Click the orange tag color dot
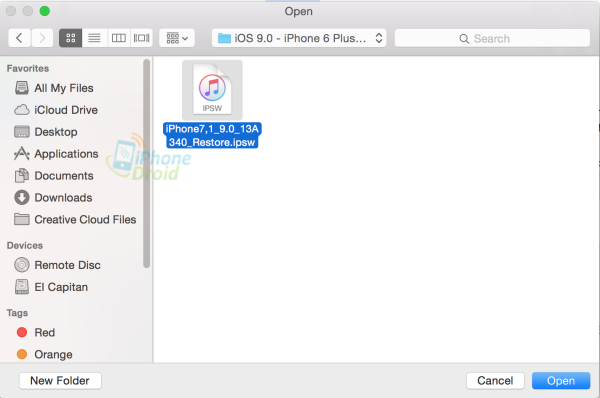Viewport: 600px width, 398px height. tap(22, 354)
